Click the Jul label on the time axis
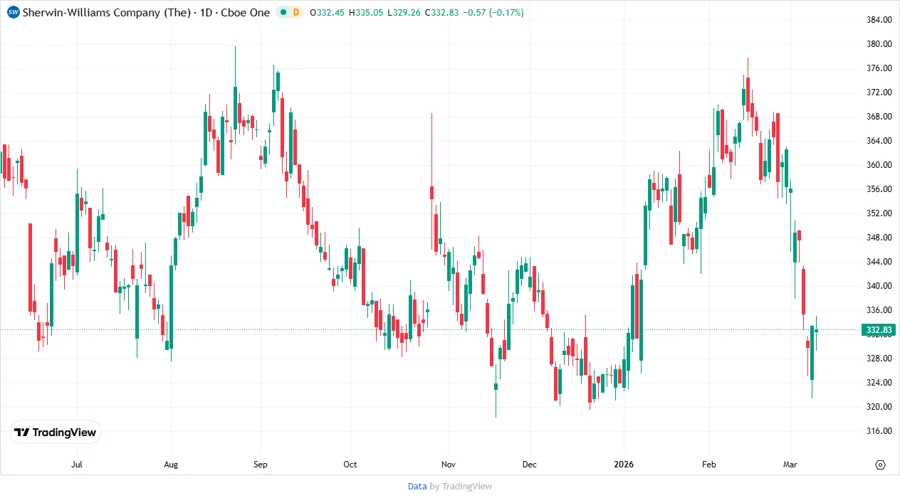This screenshot has width=900, height=498. pyautogui.click(x=76, y=464)
